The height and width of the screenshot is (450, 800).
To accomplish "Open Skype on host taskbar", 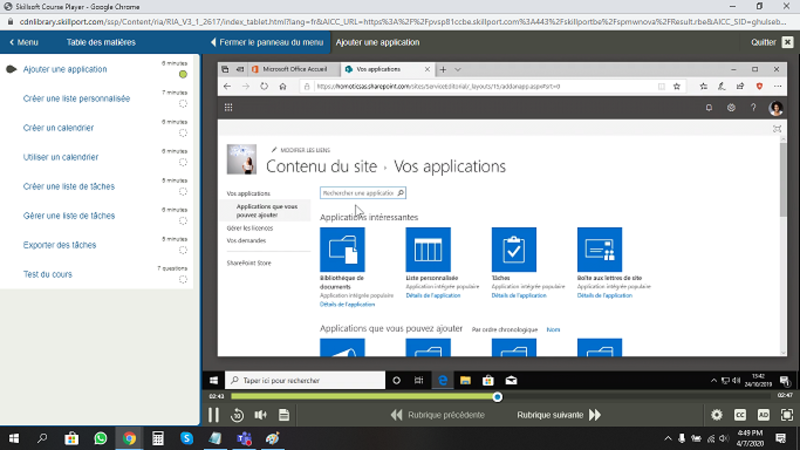I will pyautogui.click(x=186, y=438).
